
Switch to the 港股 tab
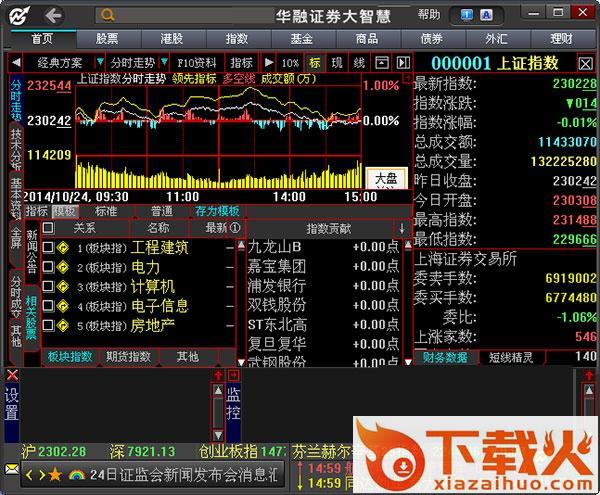[x=172, y=39]
